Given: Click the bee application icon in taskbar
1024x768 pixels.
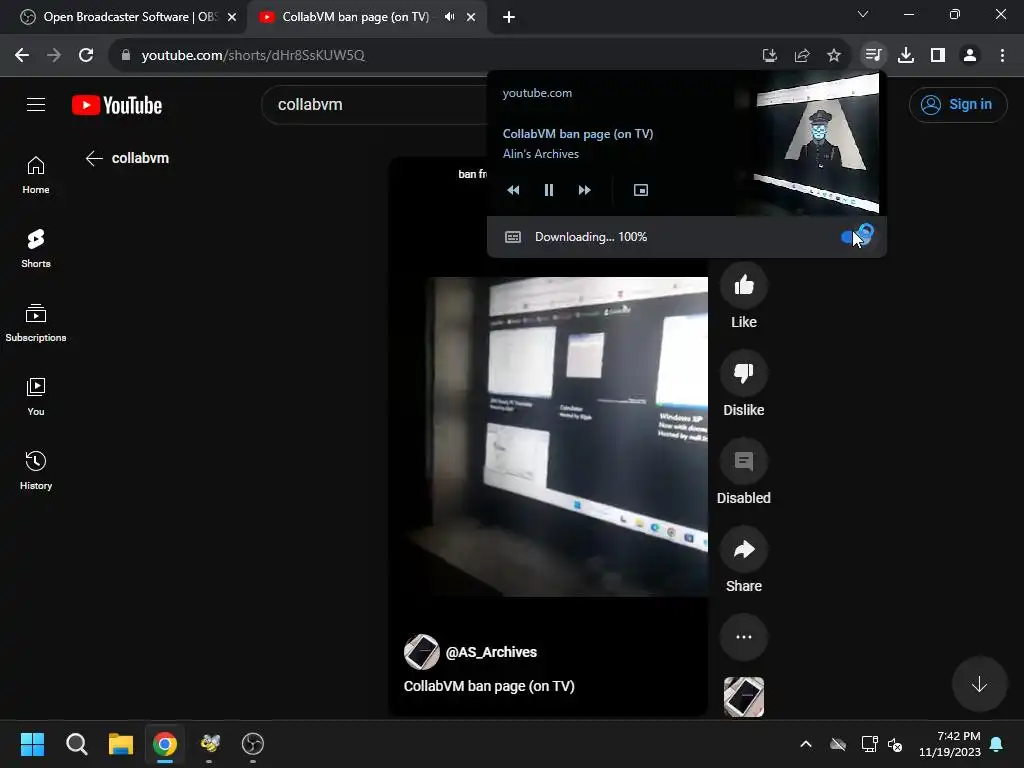Looking at the screenshot, I should pyautogui.click(x=210, y=744).
